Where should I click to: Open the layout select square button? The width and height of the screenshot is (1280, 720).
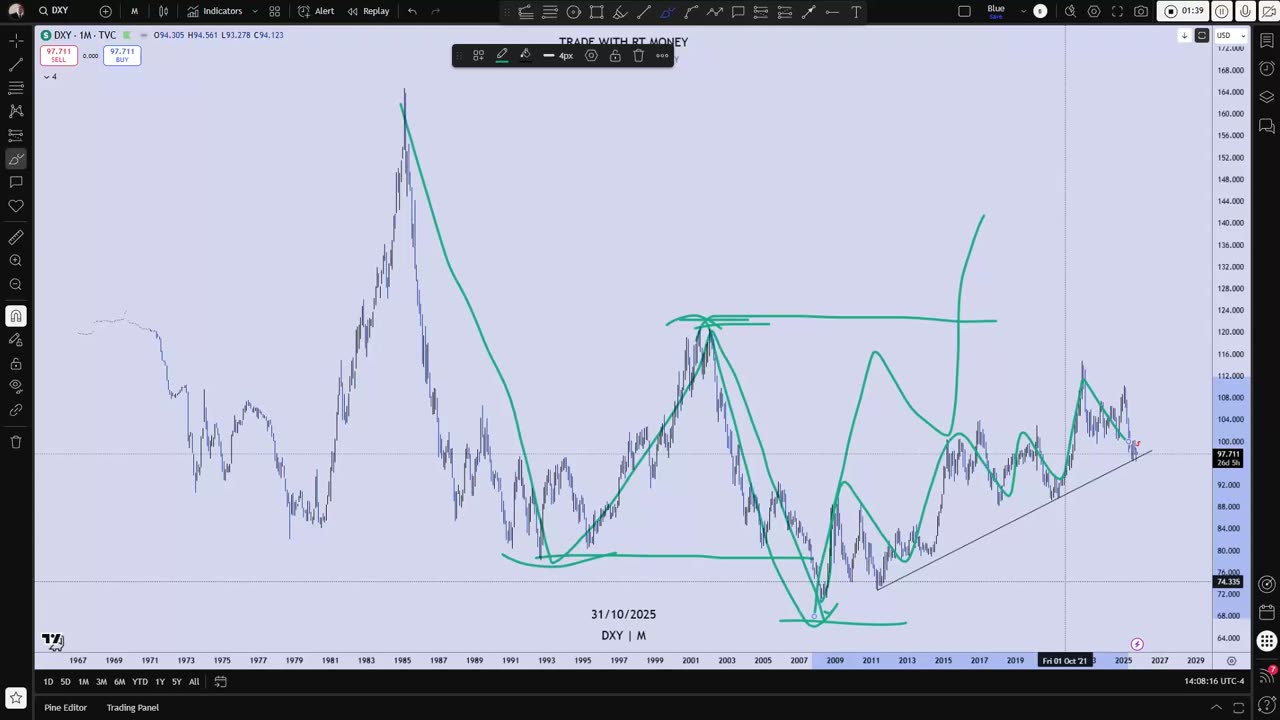pos(964,11)
